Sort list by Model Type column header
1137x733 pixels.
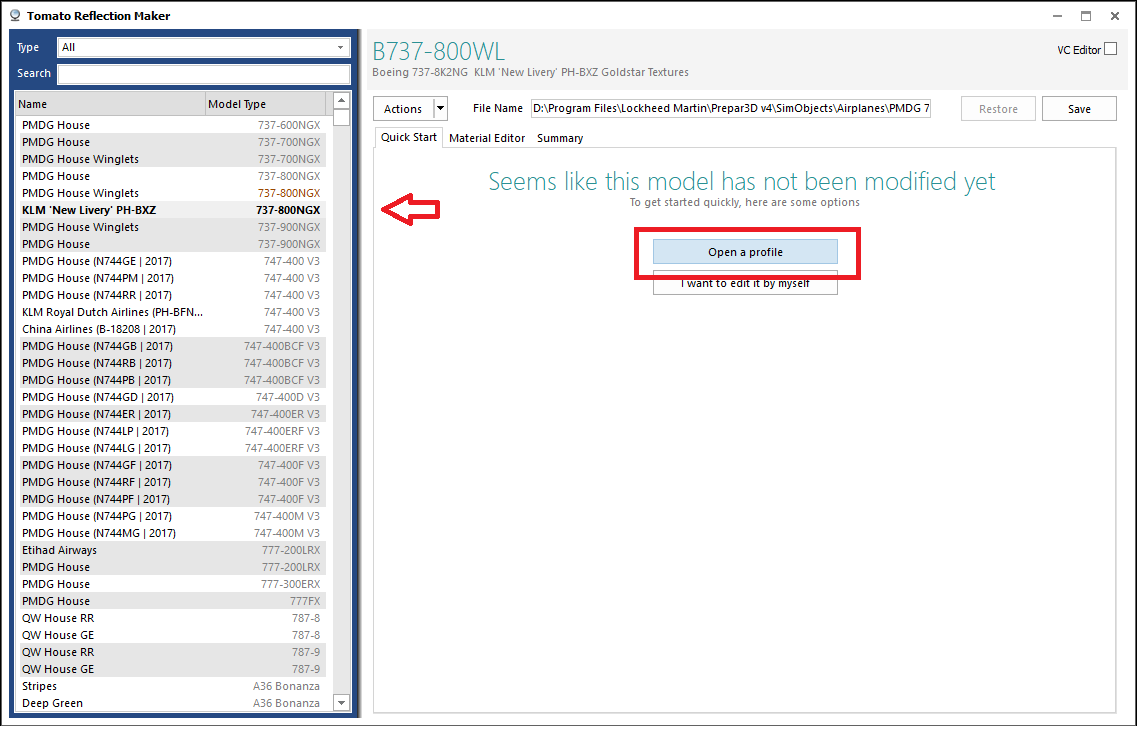266,104
